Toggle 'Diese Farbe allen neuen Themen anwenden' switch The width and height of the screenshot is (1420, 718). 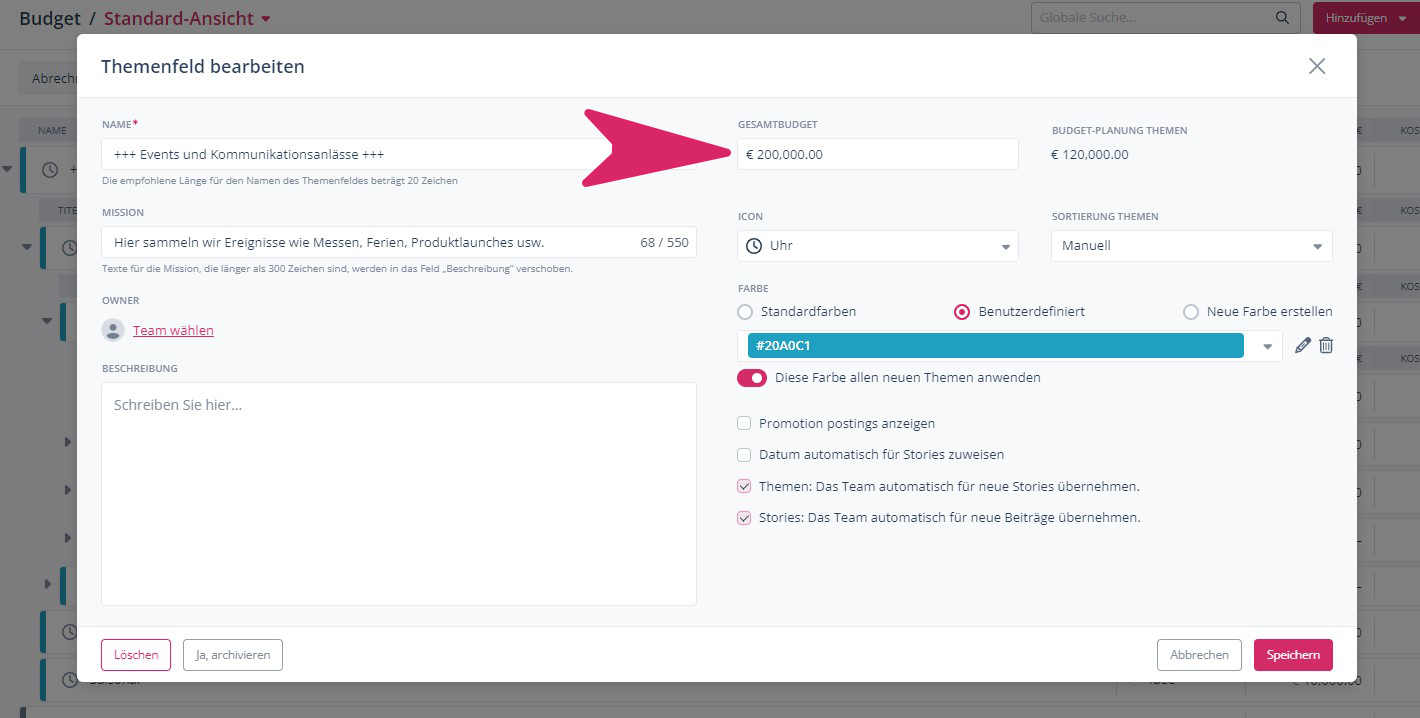pyautogui.click(x=752, y=378)
